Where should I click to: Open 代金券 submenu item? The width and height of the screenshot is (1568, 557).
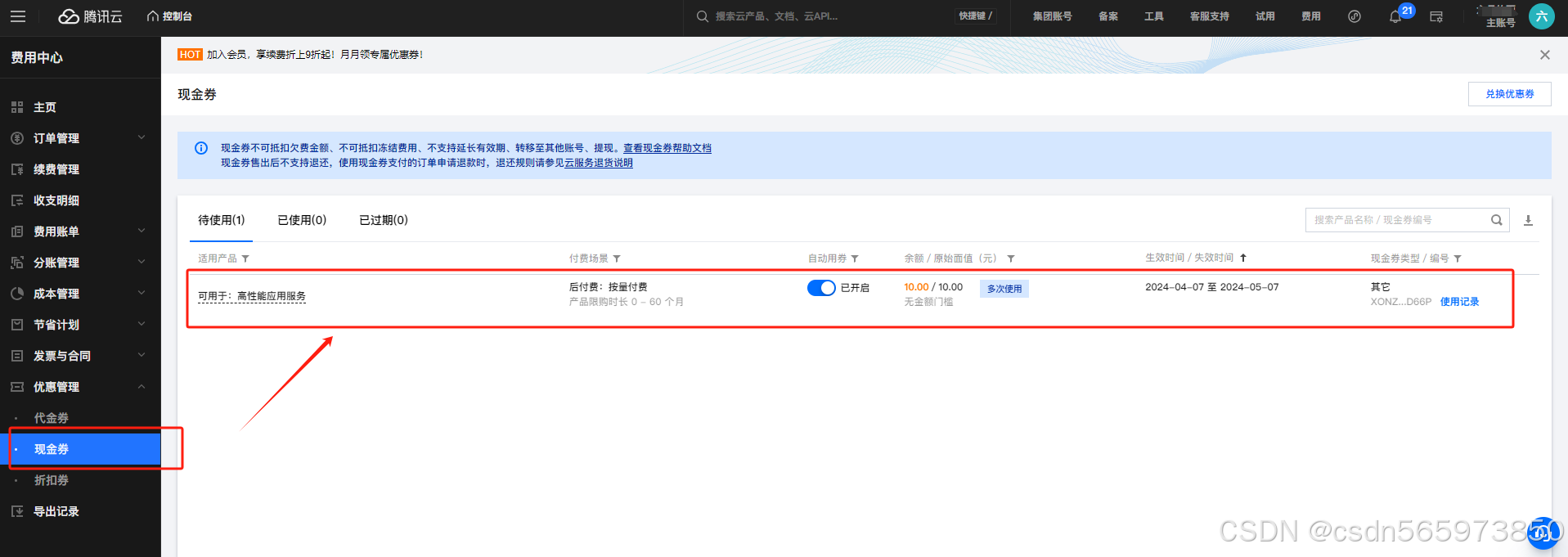tap(80, 418)
